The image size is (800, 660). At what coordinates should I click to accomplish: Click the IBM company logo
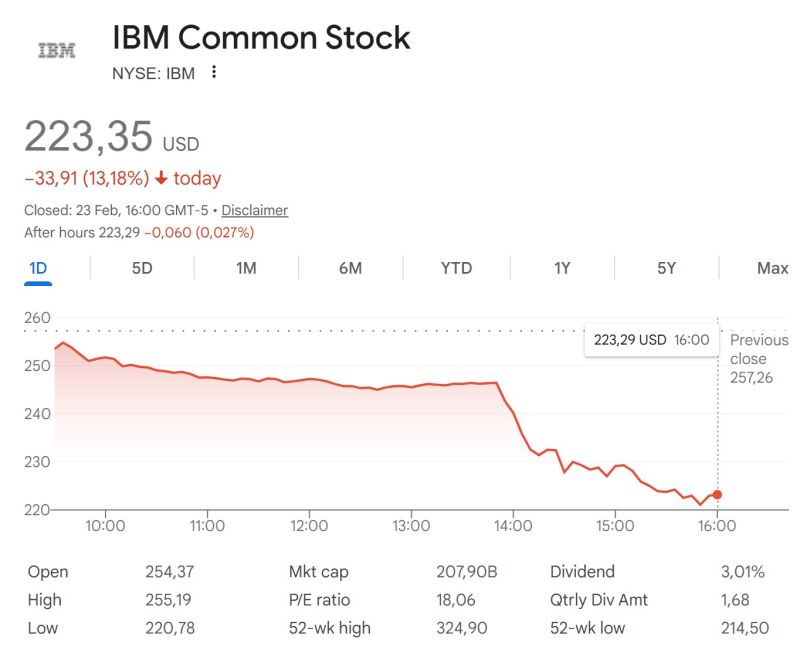(x=56, y=46)
